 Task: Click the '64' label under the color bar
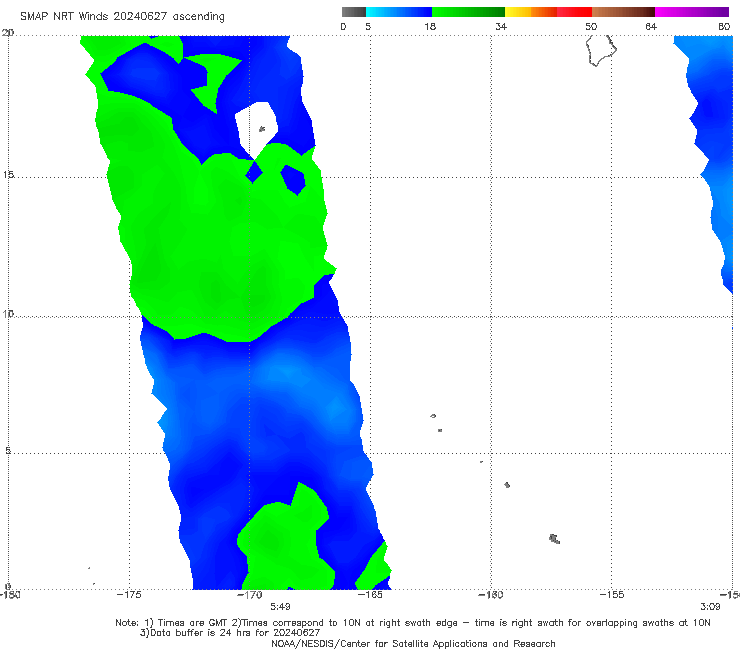click(x=651, y=27)
